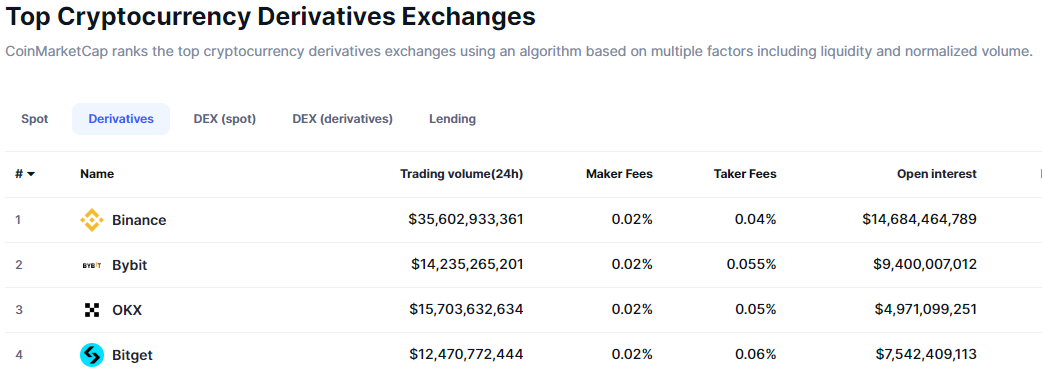Click Binance trading volume $35,602,933,361

(x=466, y=219)
